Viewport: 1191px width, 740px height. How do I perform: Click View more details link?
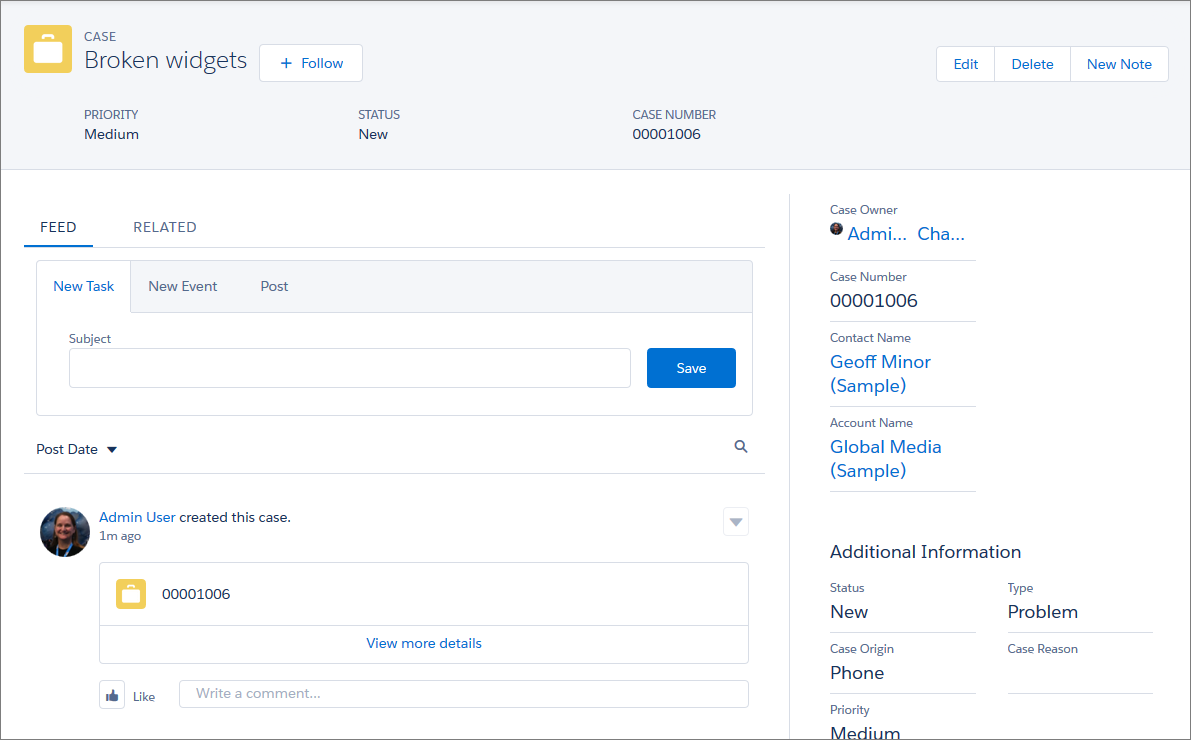(x=424, y=644)
